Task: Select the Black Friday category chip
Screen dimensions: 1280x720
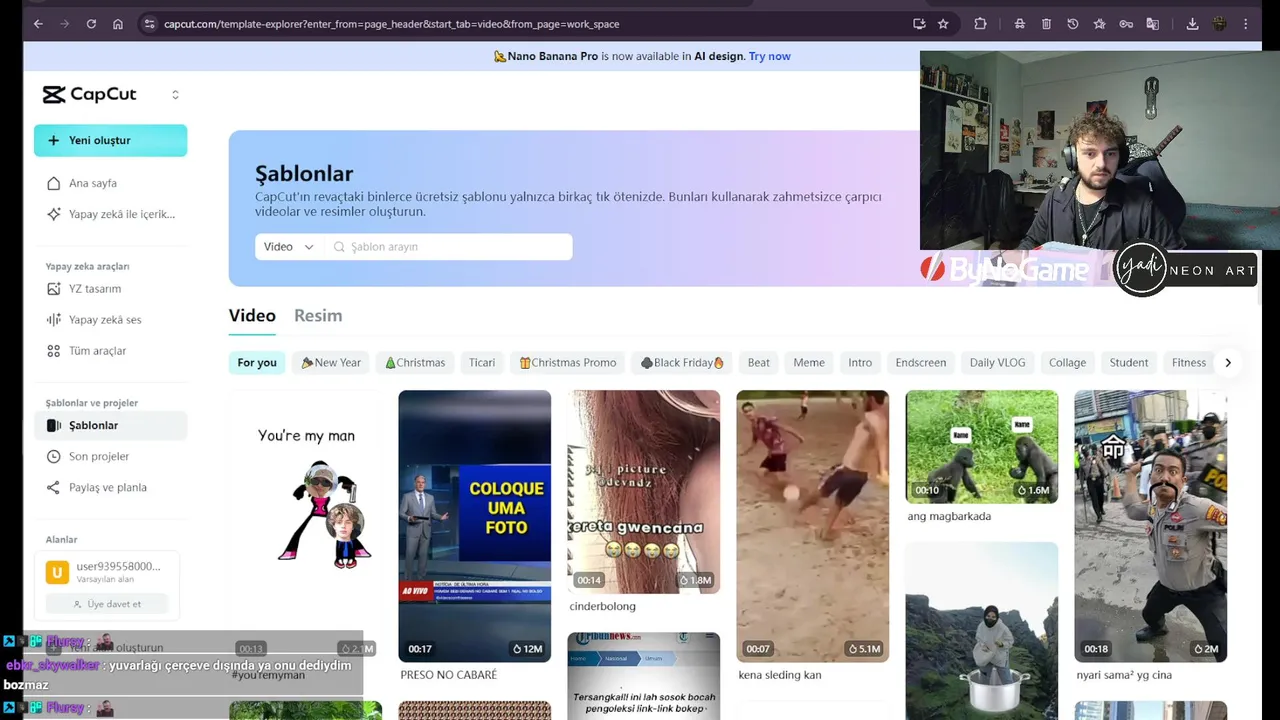Action: (x=682, y=362)
